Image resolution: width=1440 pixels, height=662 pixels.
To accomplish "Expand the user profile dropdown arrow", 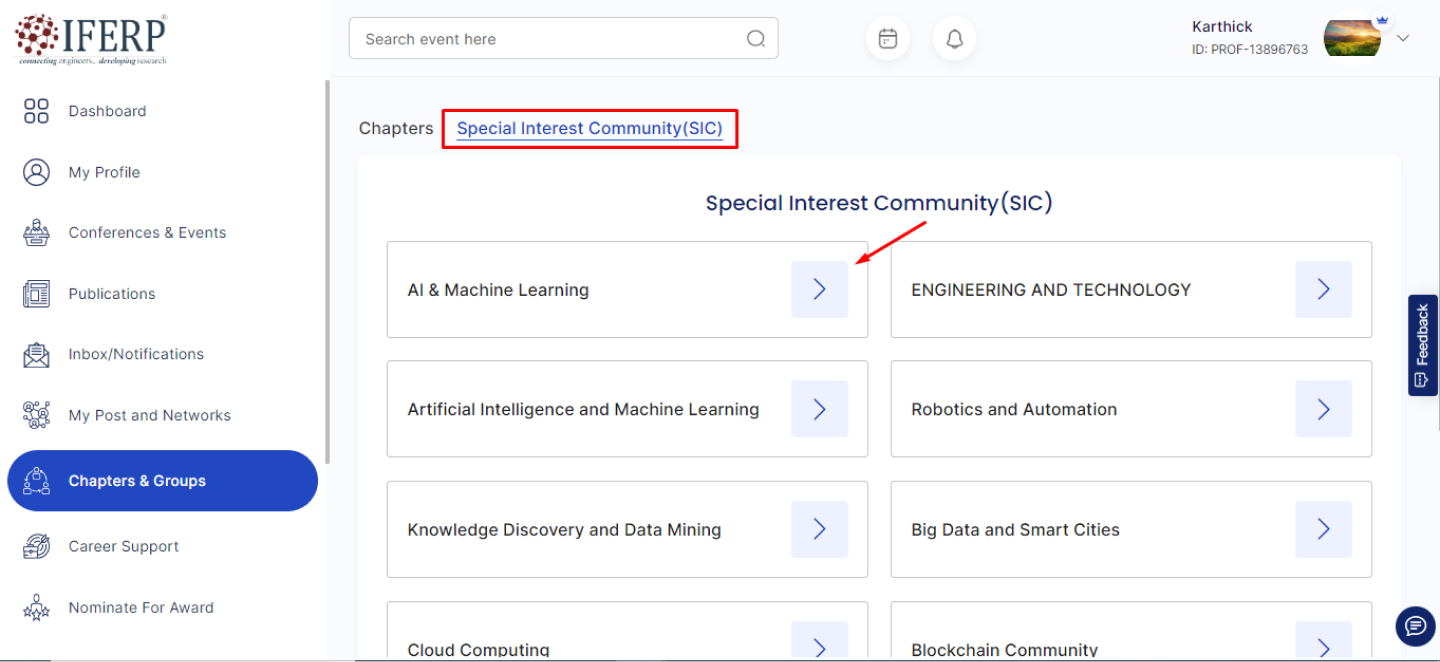I will (x=1403, y=38).
